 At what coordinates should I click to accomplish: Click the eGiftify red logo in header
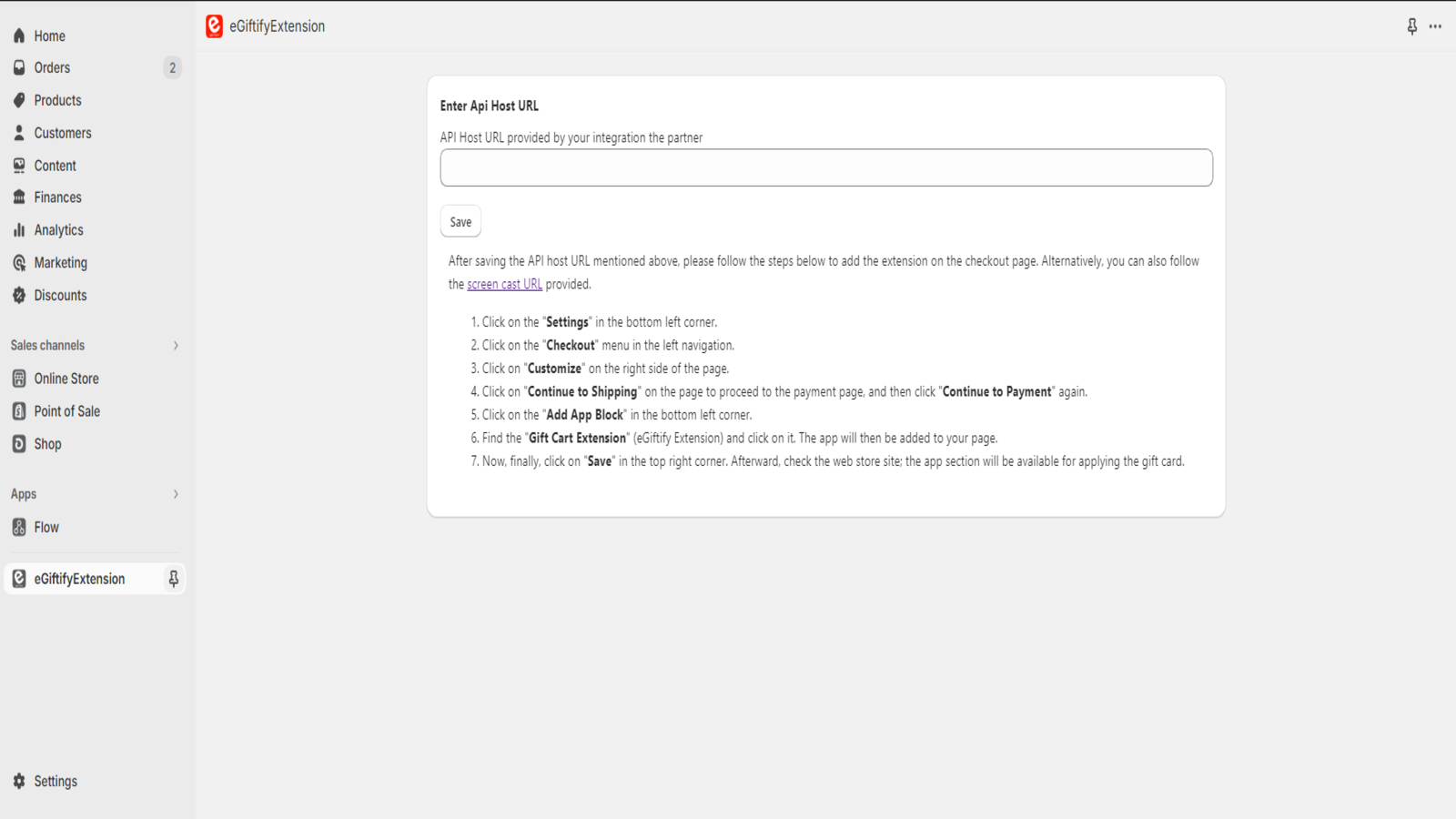tap(214, 26)
